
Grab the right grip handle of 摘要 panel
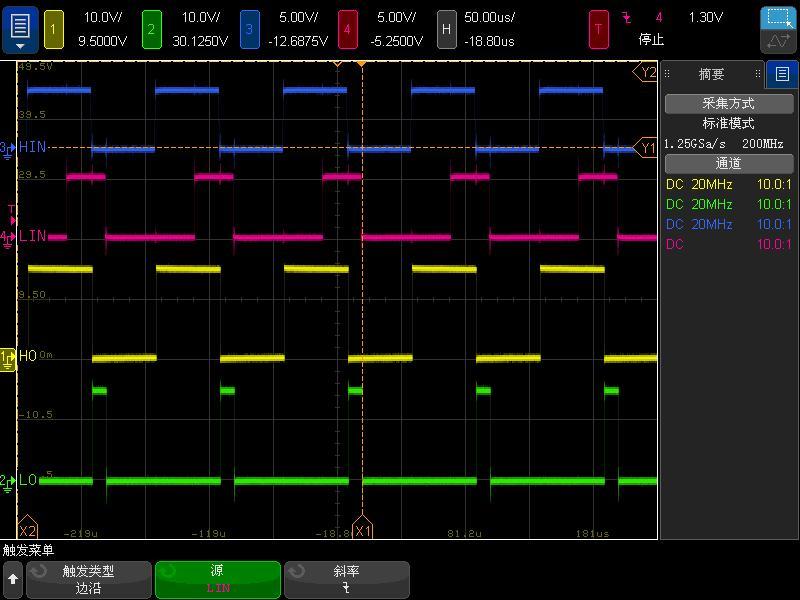pos(758,74)
